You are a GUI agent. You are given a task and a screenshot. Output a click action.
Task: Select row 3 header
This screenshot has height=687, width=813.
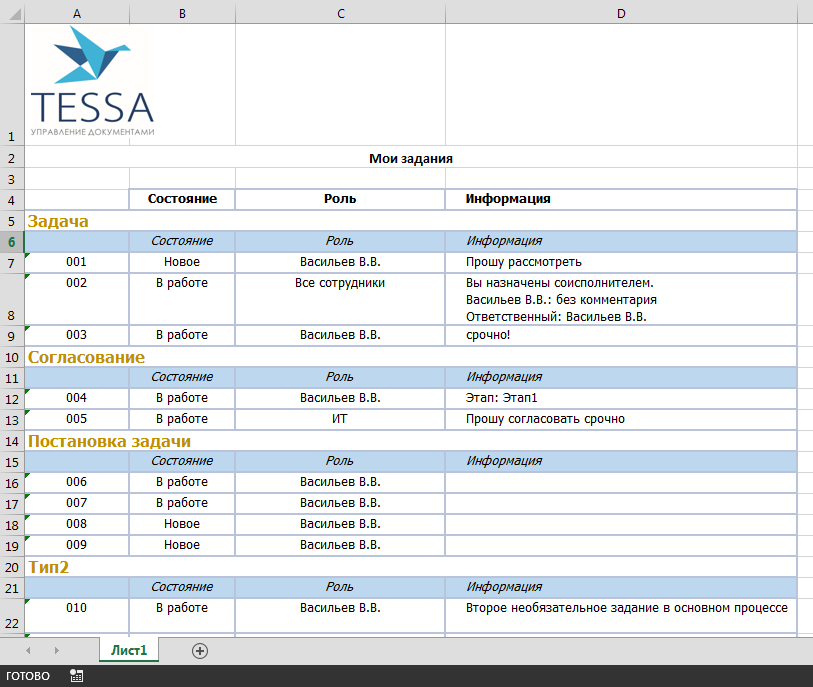(11, 179)
